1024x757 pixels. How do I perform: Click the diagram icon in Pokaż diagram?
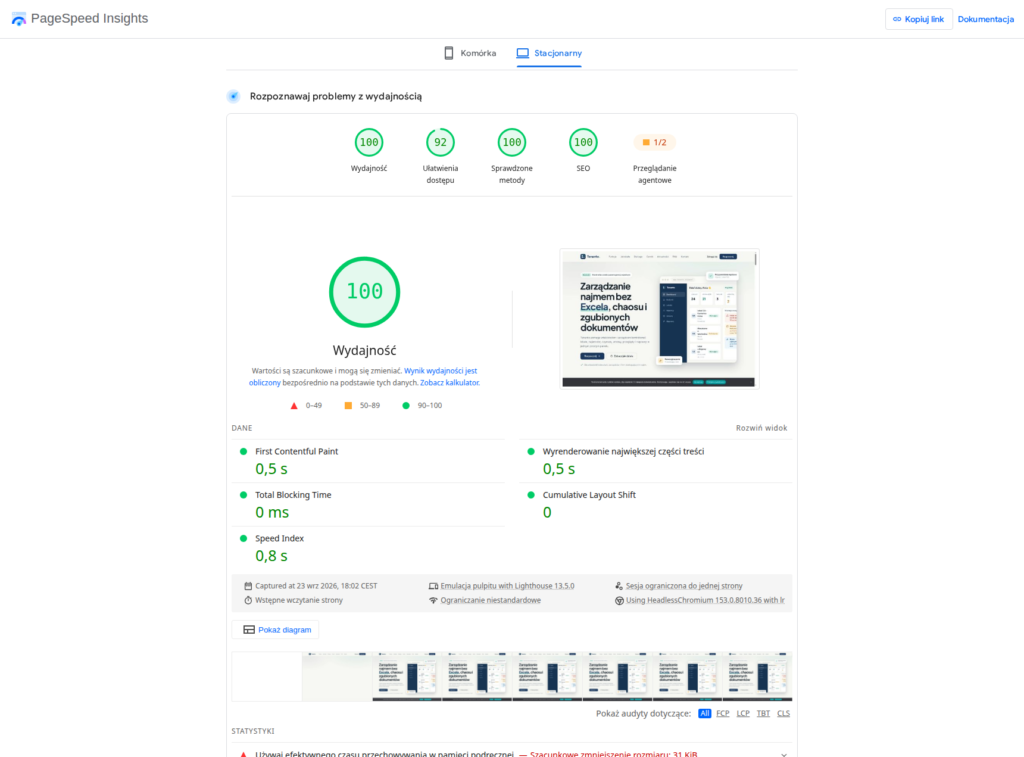tap(249, 630)
